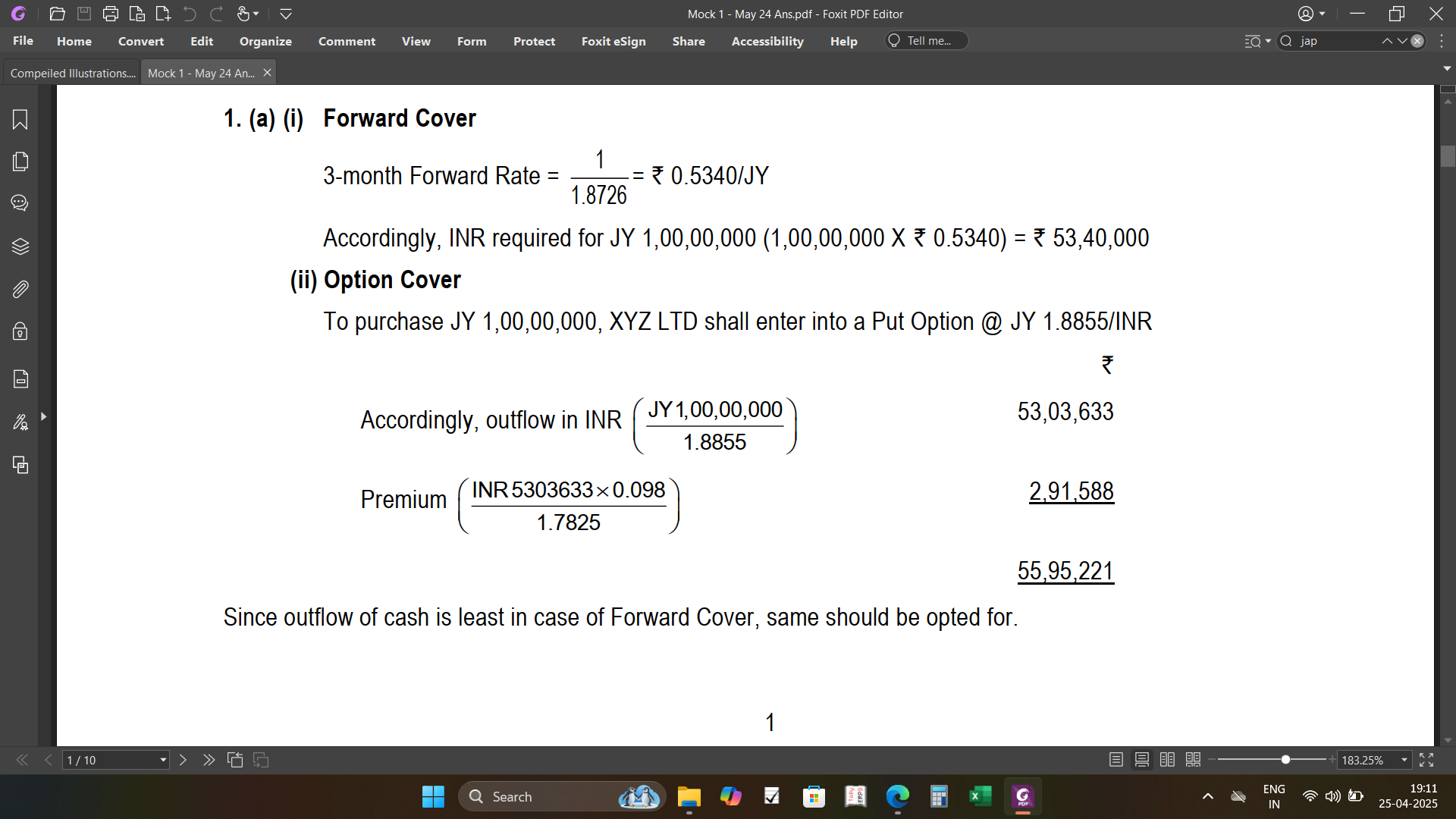Switch to Compeiled Illustrations document tab
Screen dimensions: 1456x819
pyautogui.click(x=72, y=73)
